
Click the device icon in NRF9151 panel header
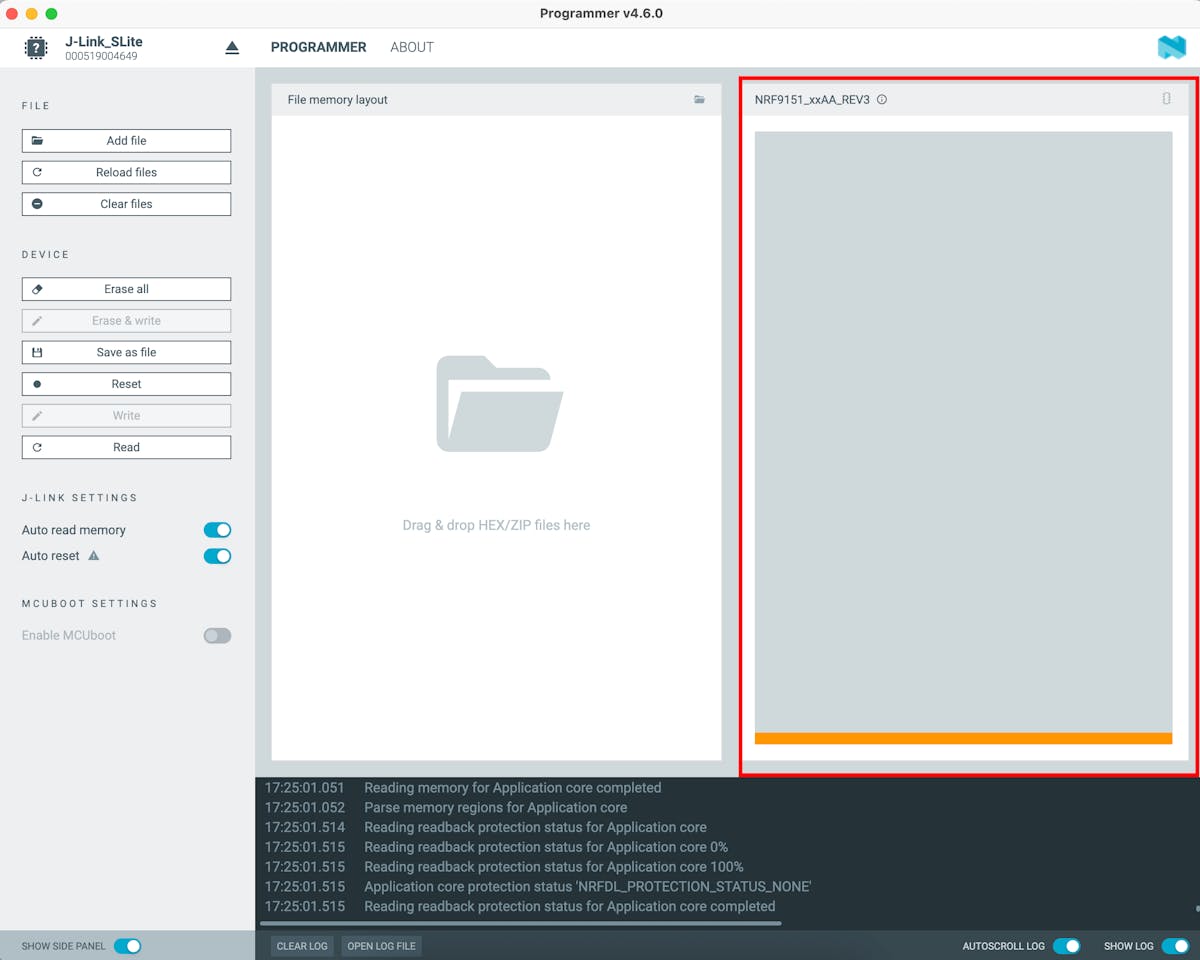[x=1166, y=99]
